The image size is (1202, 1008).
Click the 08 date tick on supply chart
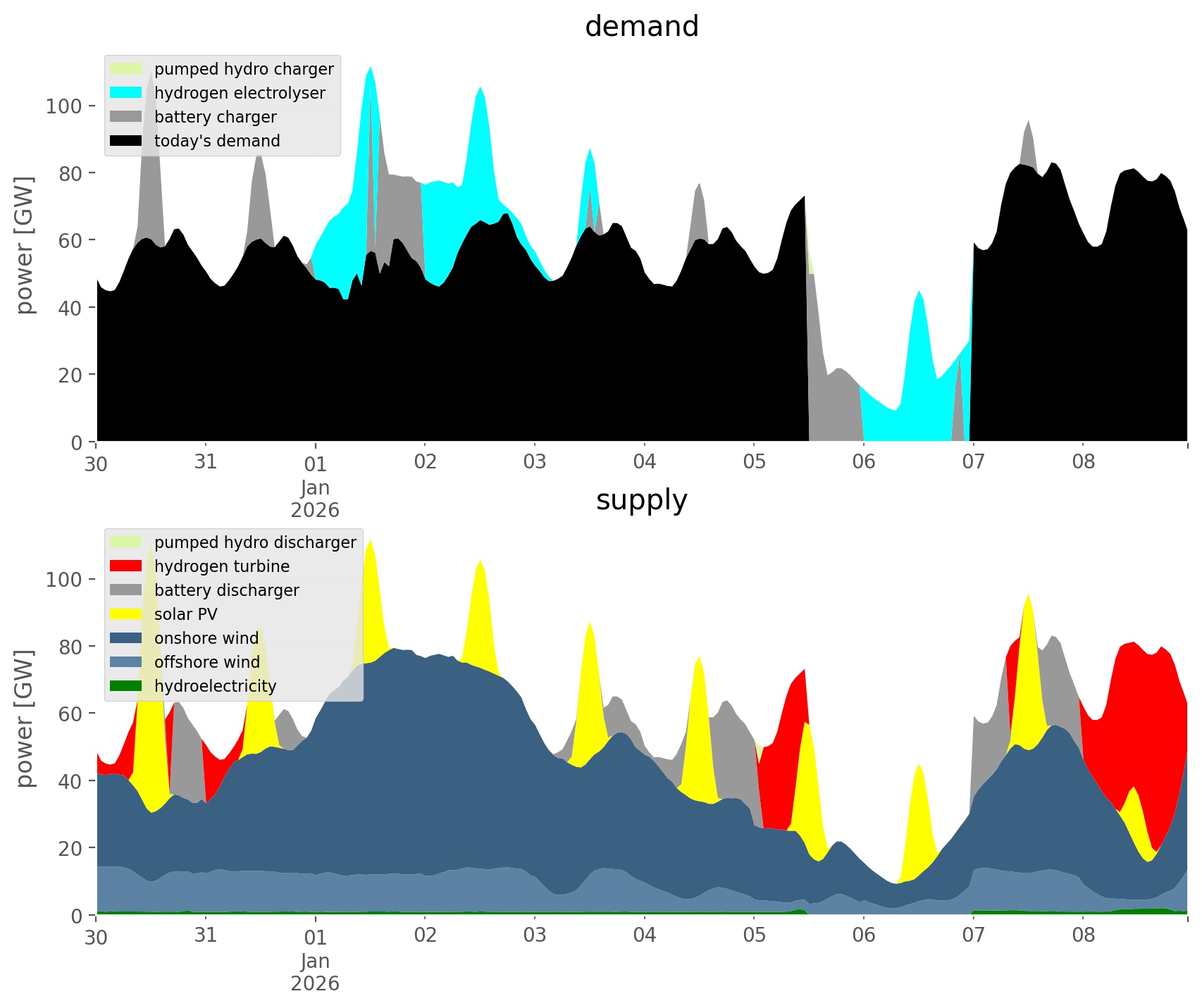(1083, 935)
